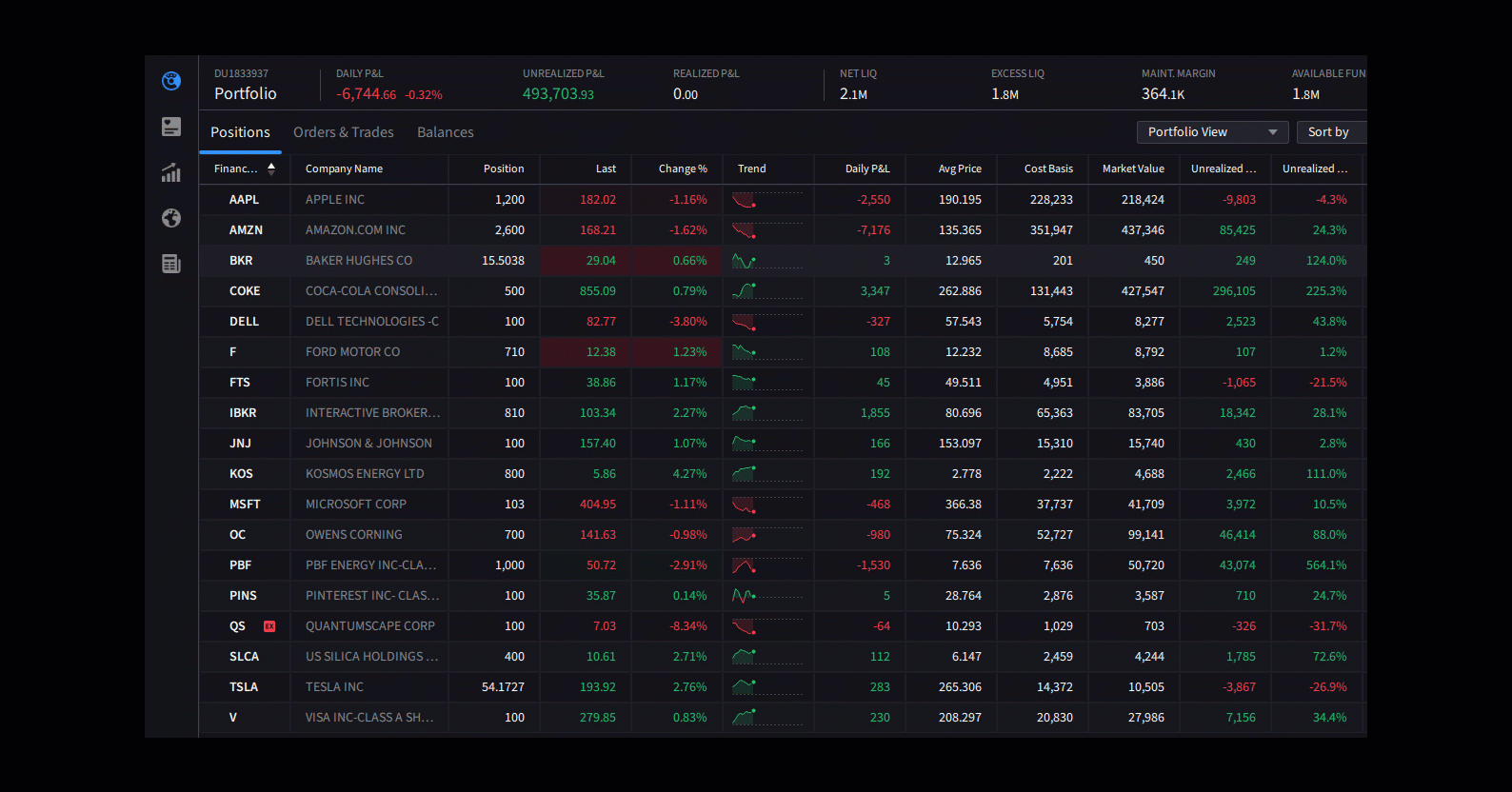1512x792 pixels.
Task: Sort by Daily P&L column header
Action: coord(867,168)
